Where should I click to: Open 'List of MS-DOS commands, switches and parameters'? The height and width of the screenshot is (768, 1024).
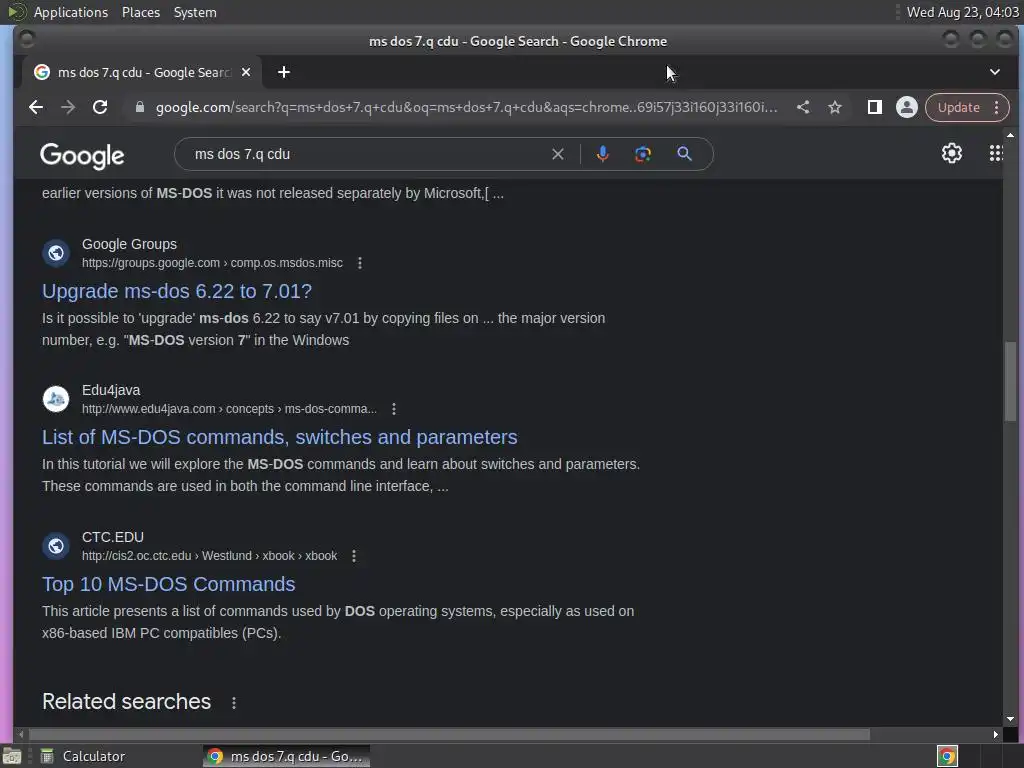(280, 437)
